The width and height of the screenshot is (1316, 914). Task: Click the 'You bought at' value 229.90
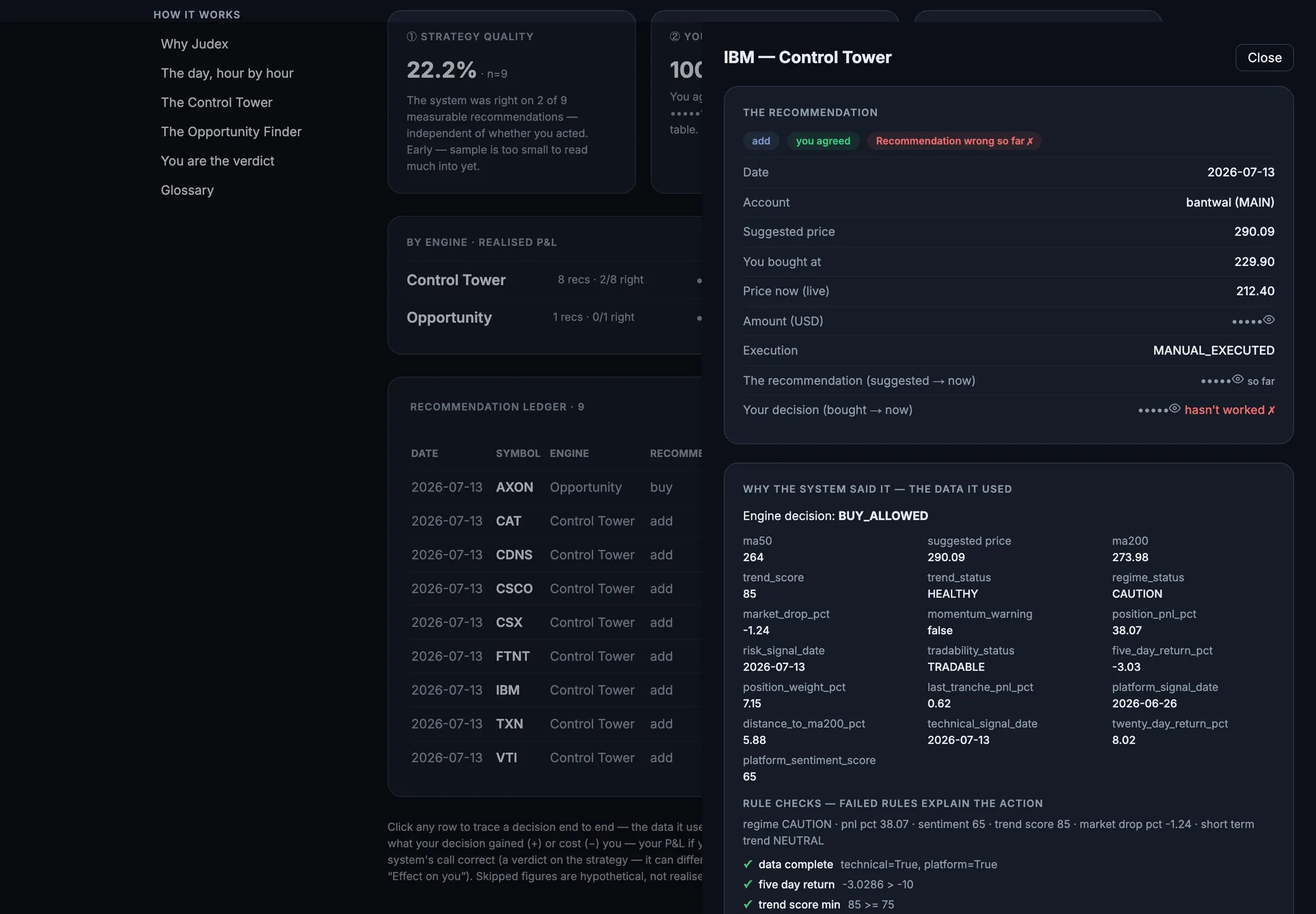pos(1254,261)
